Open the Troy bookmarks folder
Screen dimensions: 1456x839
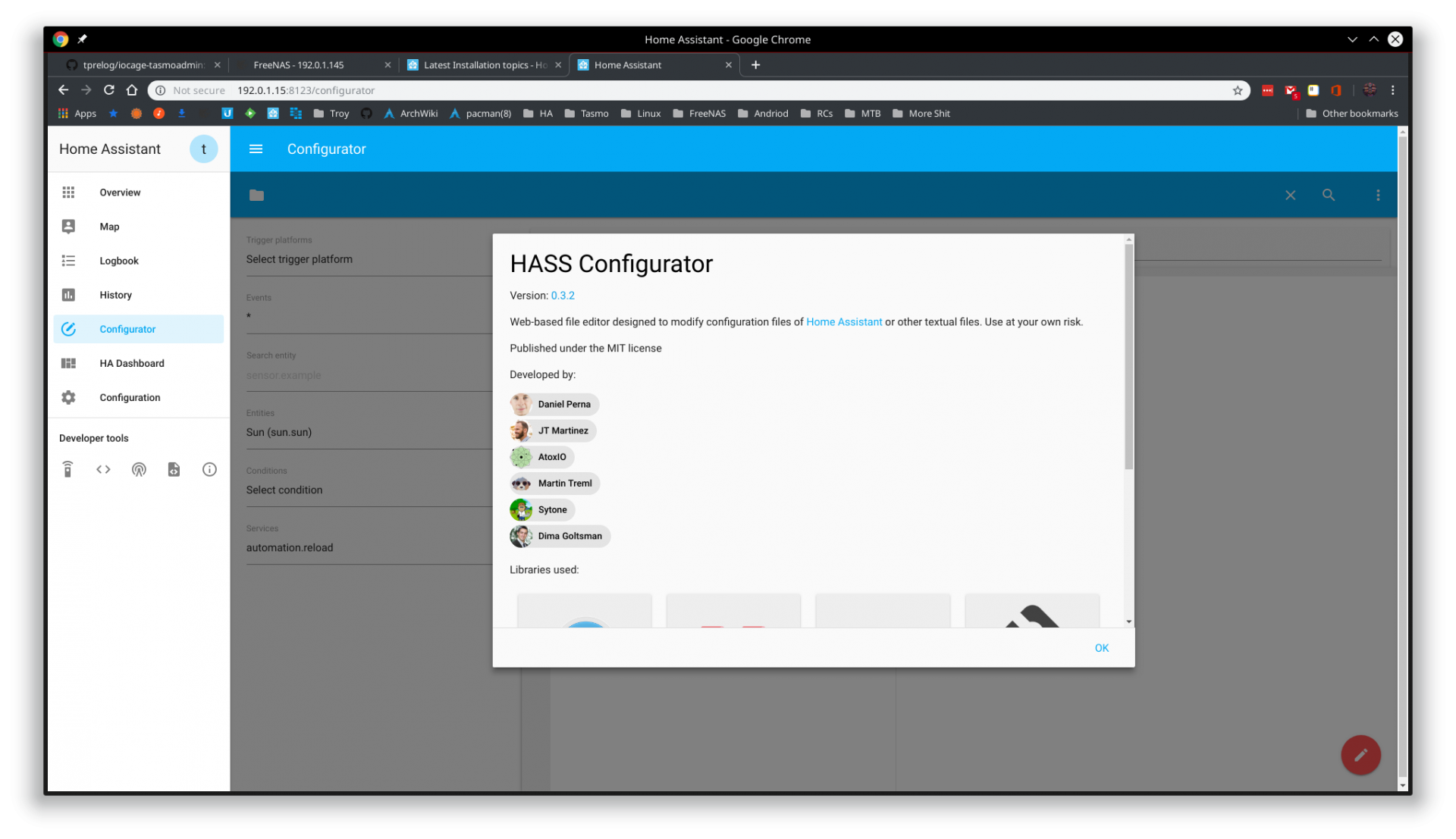click(x=331, y=114)
